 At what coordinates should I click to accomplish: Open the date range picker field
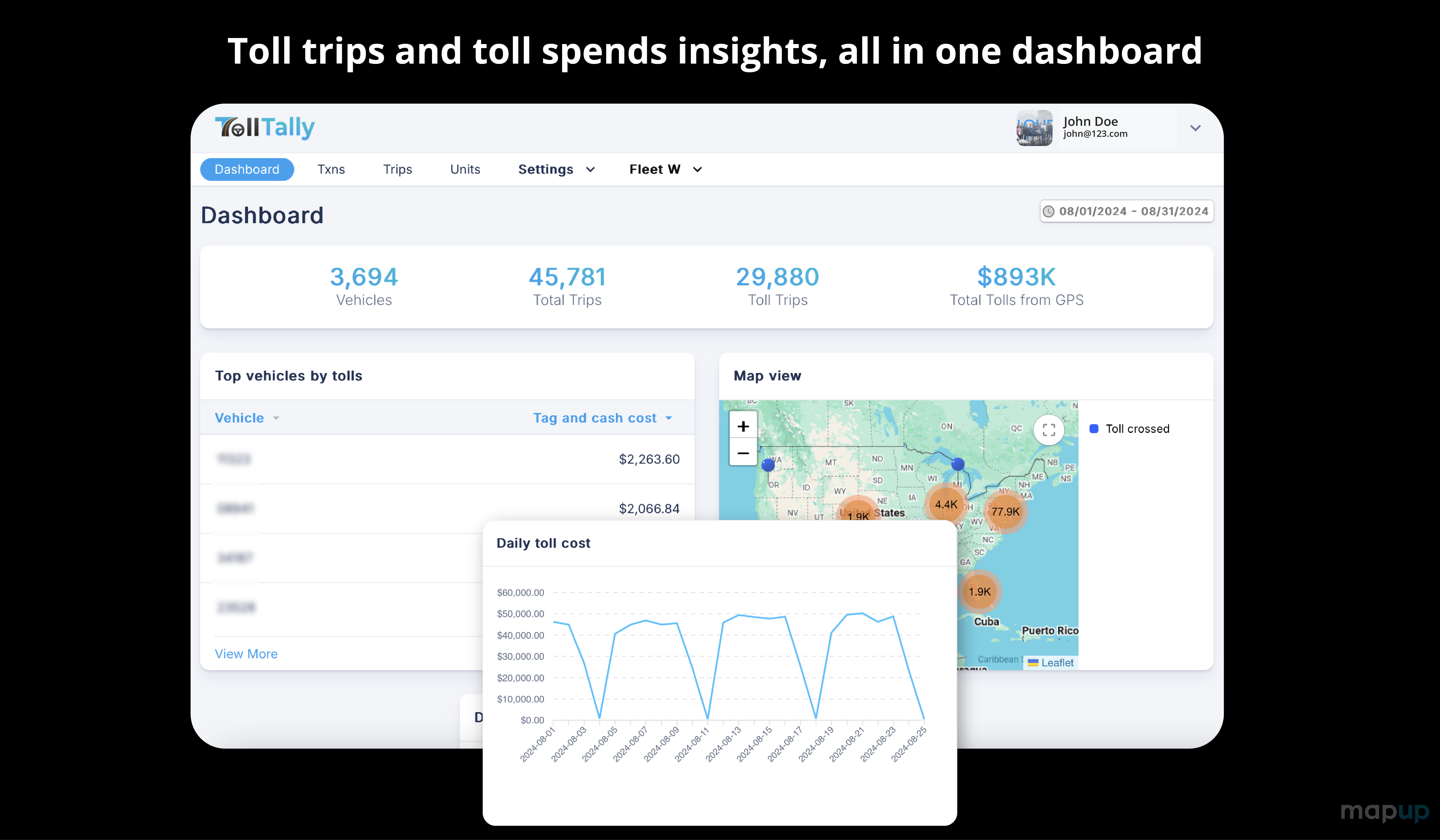[1126, 211]
